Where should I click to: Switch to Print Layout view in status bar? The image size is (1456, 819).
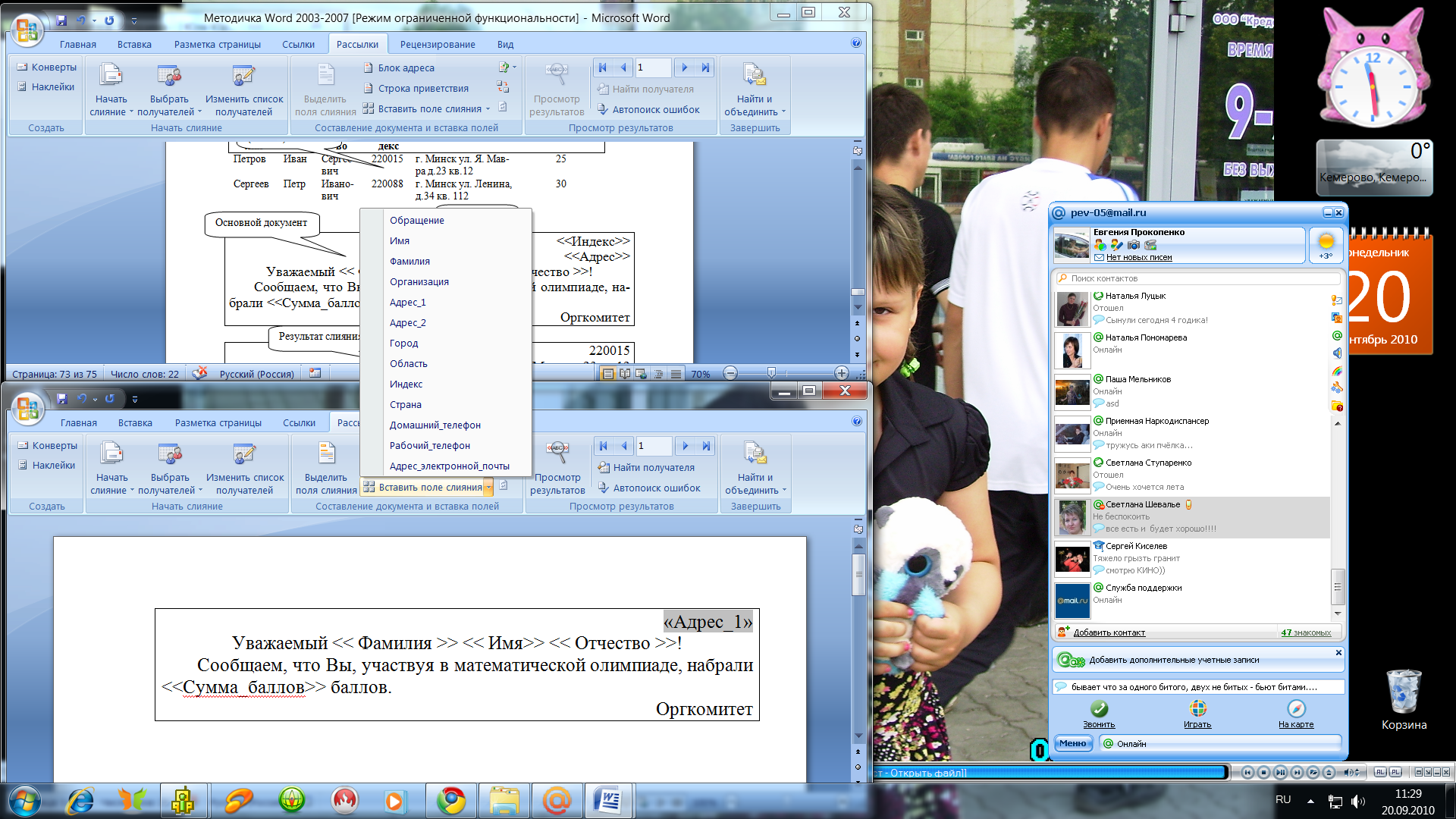(608, 373)
